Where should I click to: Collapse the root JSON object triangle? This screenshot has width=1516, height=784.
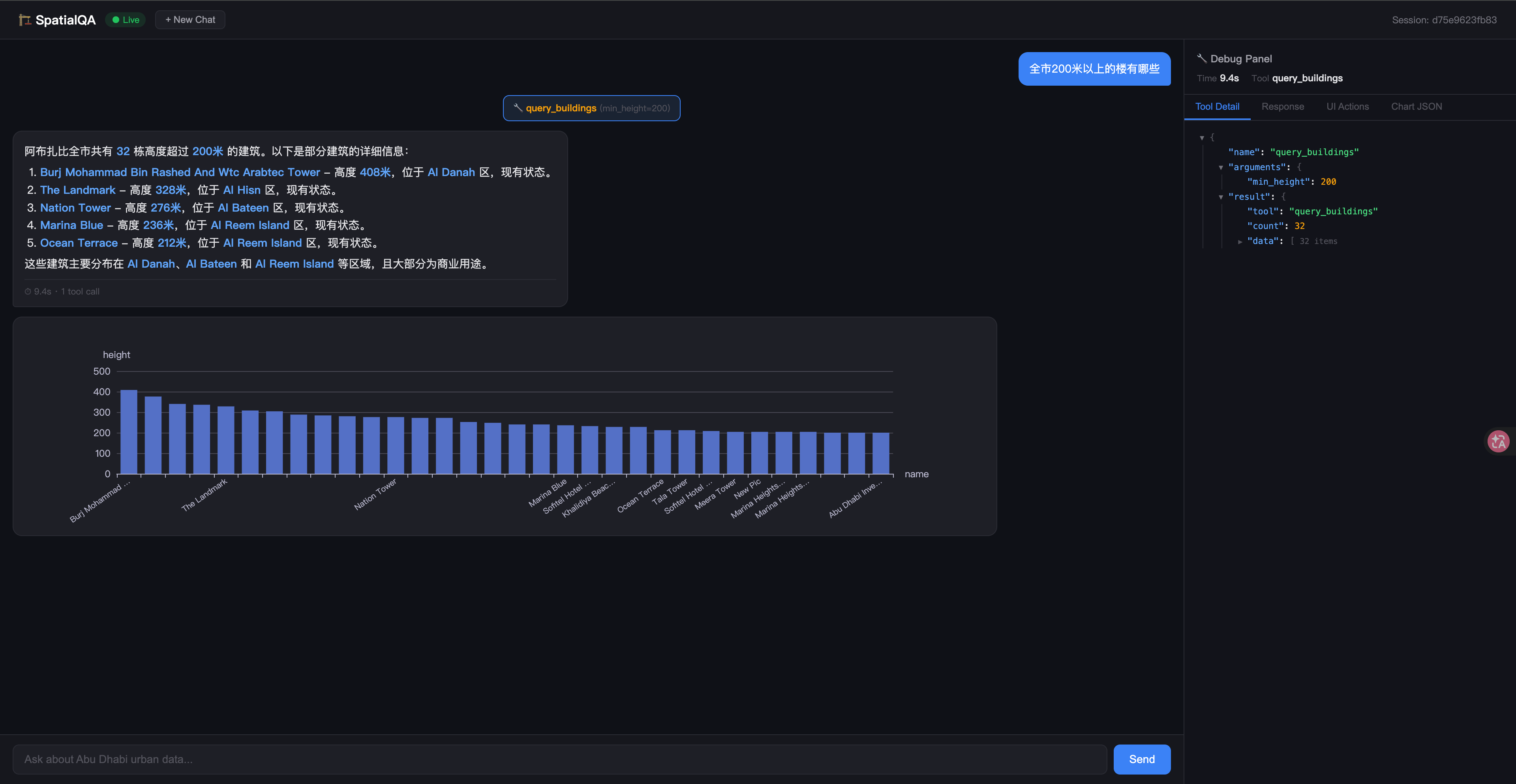1202,138
